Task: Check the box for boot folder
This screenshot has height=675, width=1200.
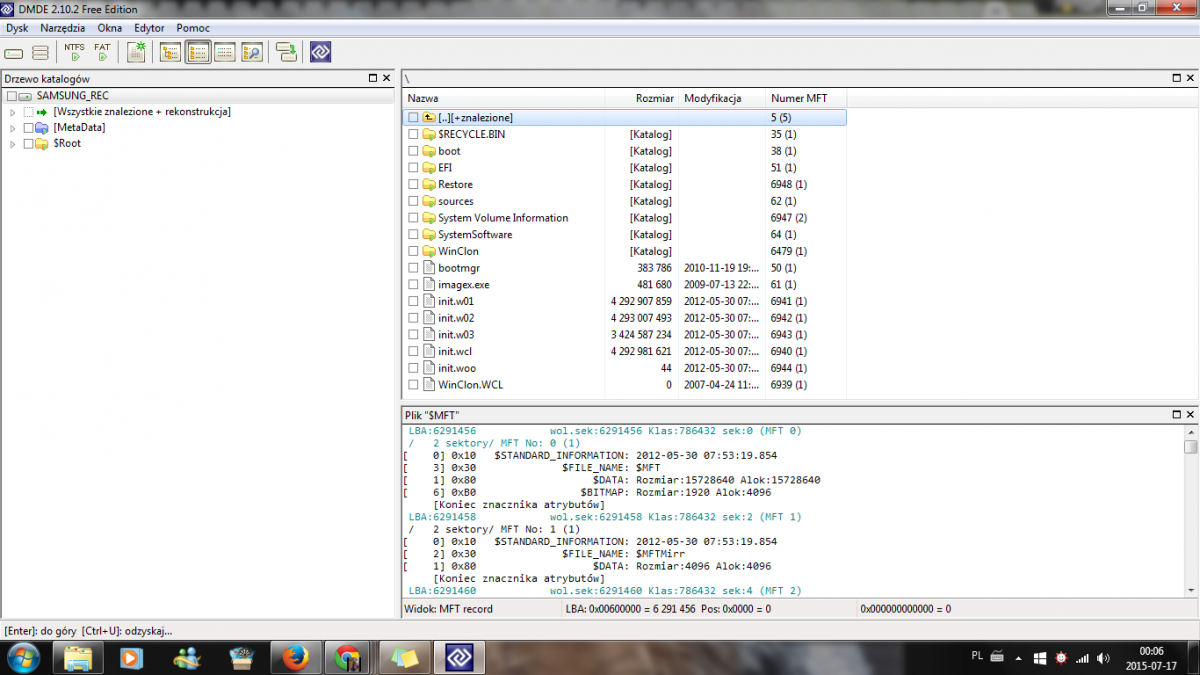Action: (413, 151)
